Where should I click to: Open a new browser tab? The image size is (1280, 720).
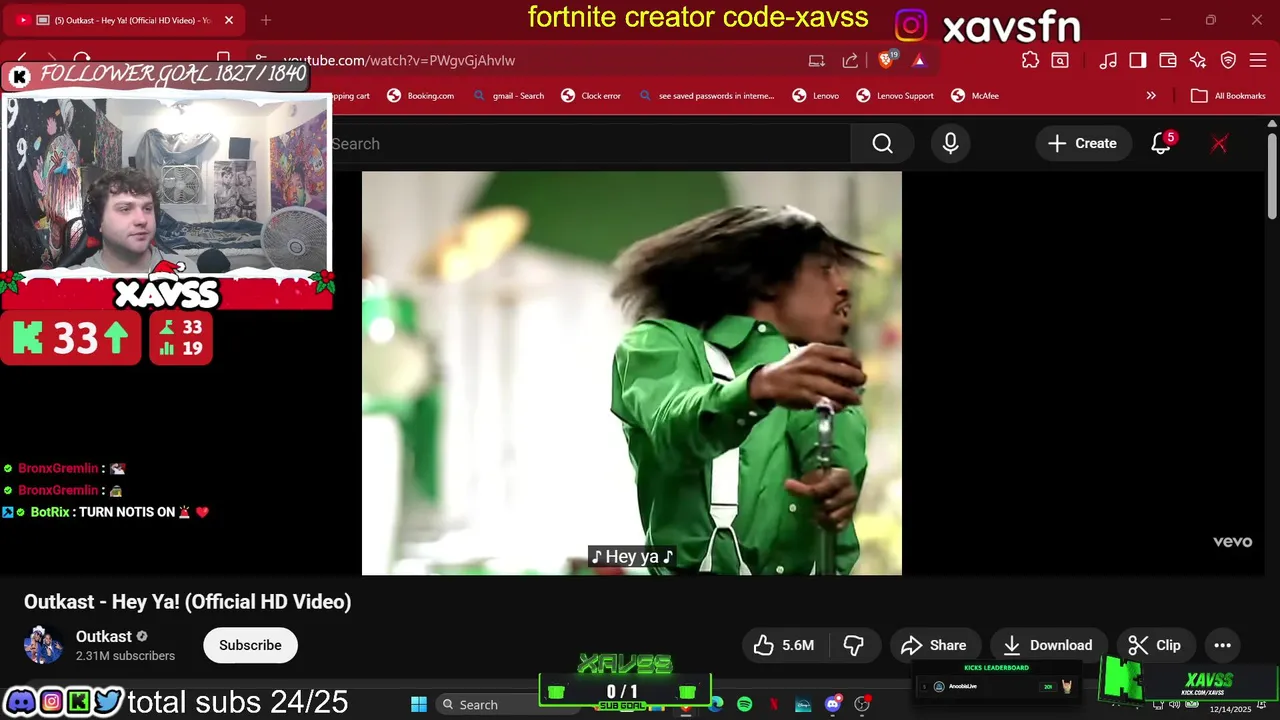pos(266,20)
